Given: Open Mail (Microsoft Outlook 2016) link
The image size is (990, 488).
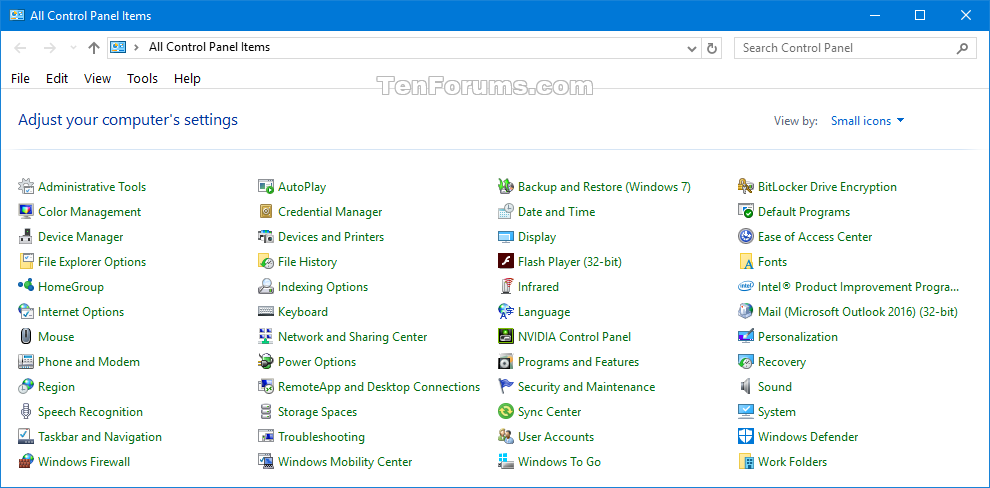Looking at the screenshot, I should pos(857,312).
